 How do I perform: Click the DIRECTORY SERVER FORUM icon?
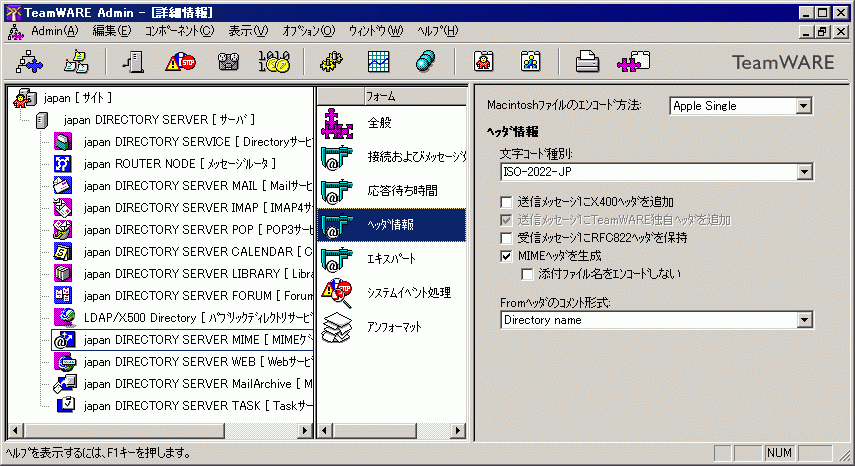[63, 295]
